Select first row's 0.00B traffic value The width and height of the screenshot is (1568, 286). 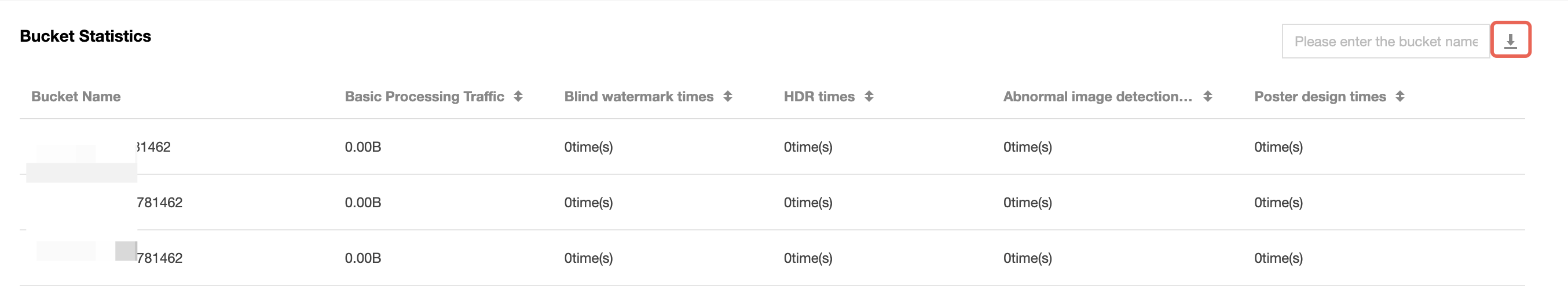pos(363,146)
